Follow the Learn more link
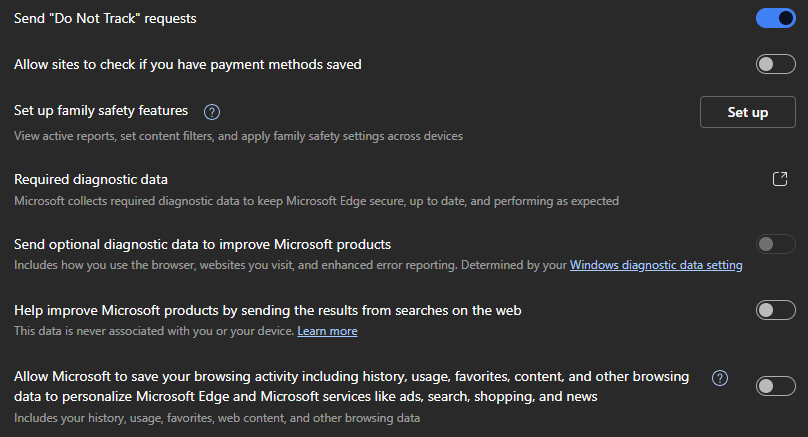The width and height of the screenshot is (808, 437). (327, 331)
